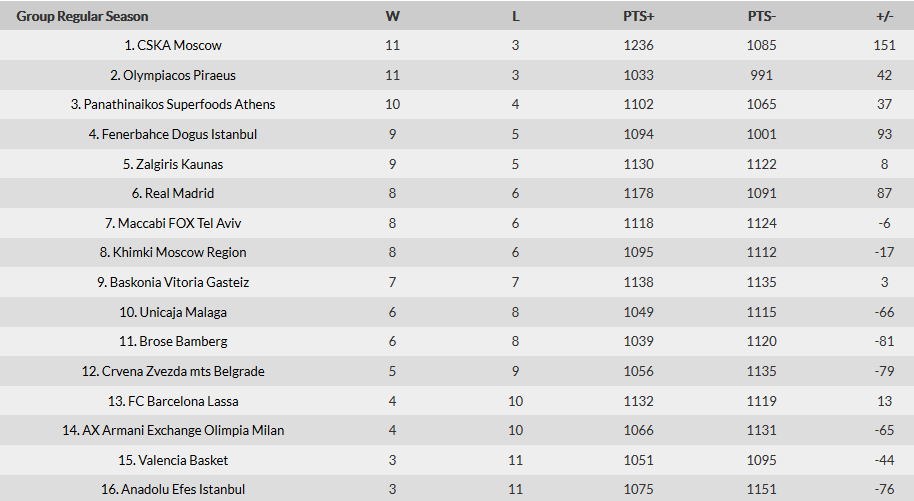Viewport: 914px width, 501px height.
Task: Select Unicaja Malaga team row
Action: point(173,312)
